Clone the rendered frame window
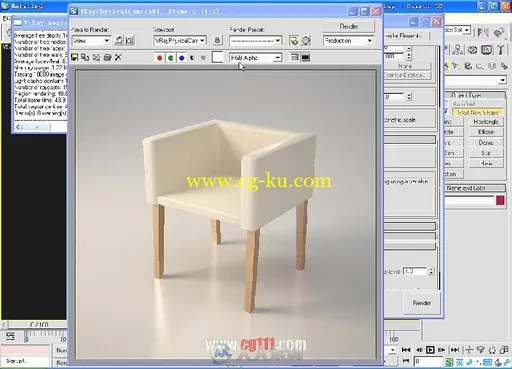This screenshot has height=369, width=512. pos(96,57)
